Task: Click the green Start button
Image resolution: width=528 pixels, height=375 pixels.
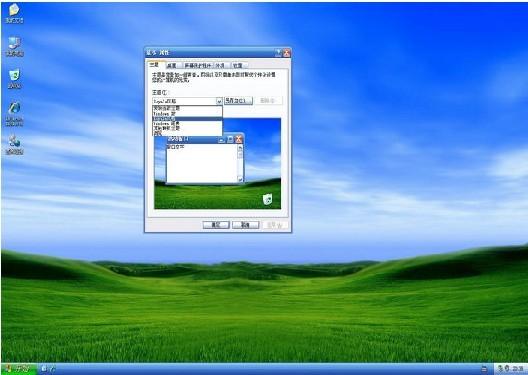Action: pos(19,369)
